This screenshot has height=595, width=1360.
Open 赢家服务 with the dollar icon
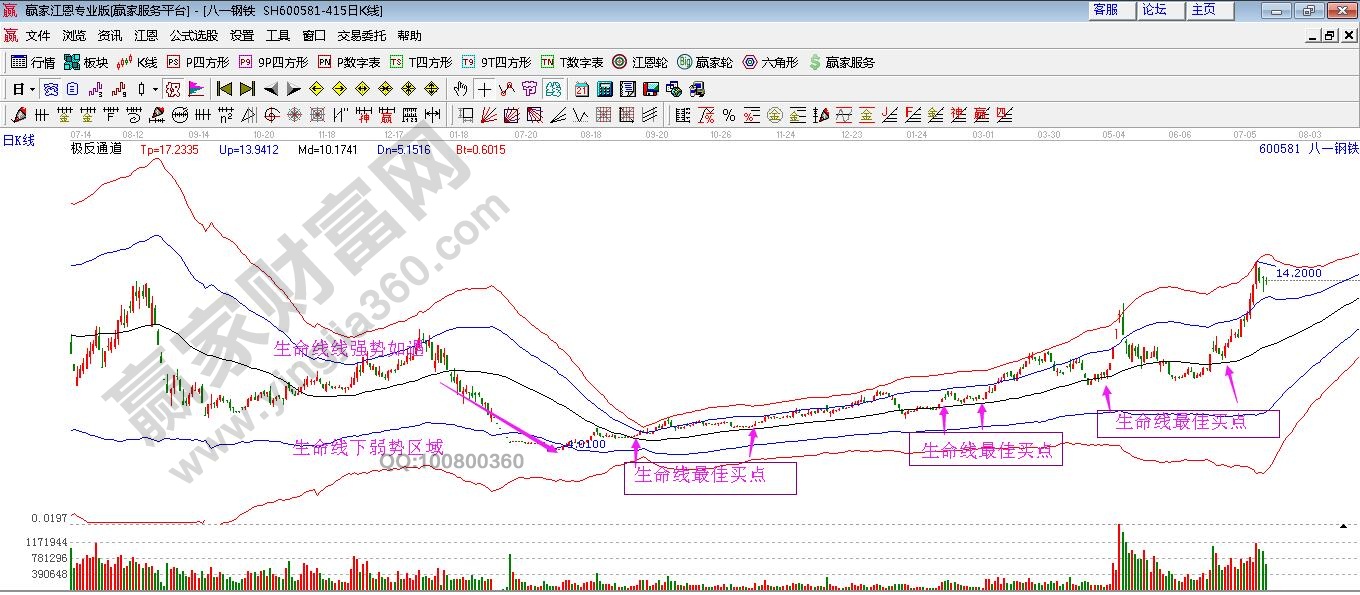point(841,62)
